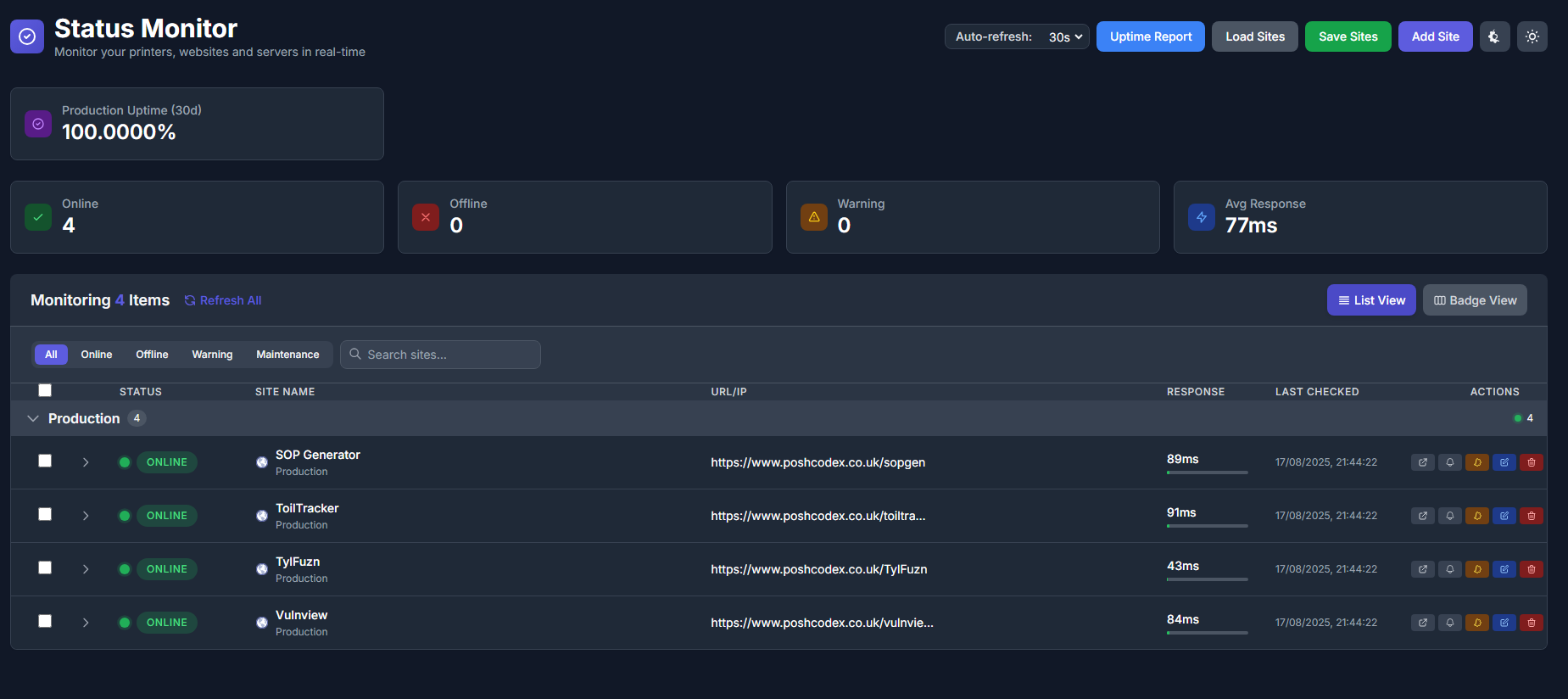Click the 84ms response value
This screenshot has height=699, width=1568.
pyautogui.click(x=1183, y=619)
